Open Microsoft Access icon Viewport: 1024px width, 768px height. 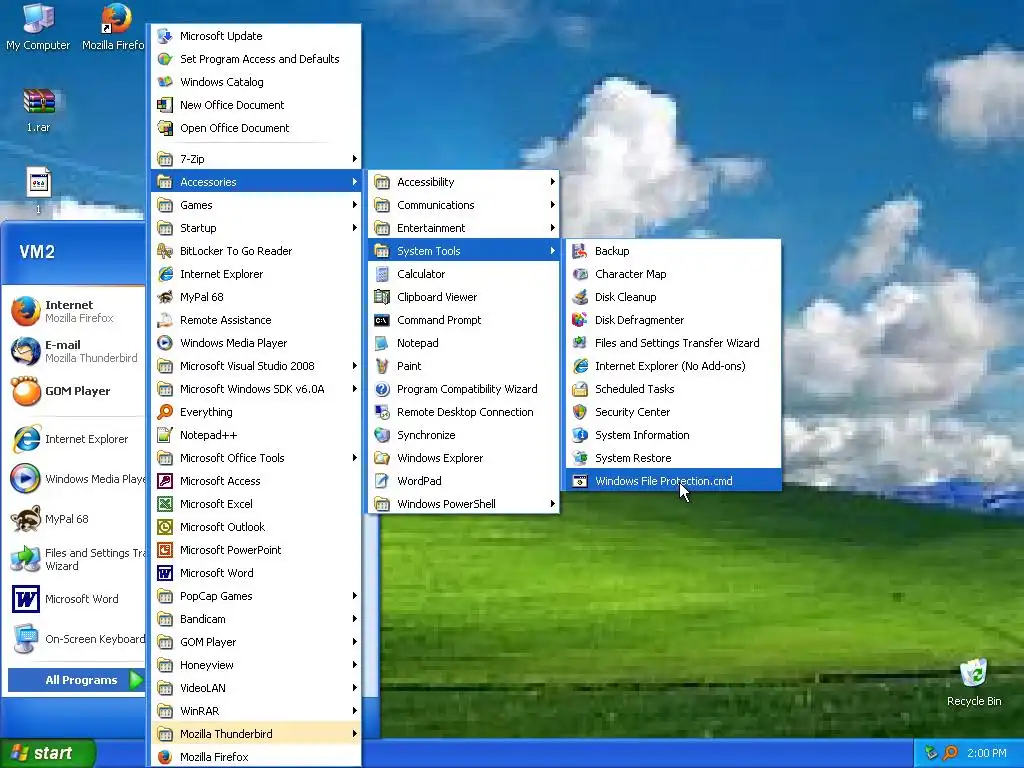pyautogui.click(x=165, y=481)
